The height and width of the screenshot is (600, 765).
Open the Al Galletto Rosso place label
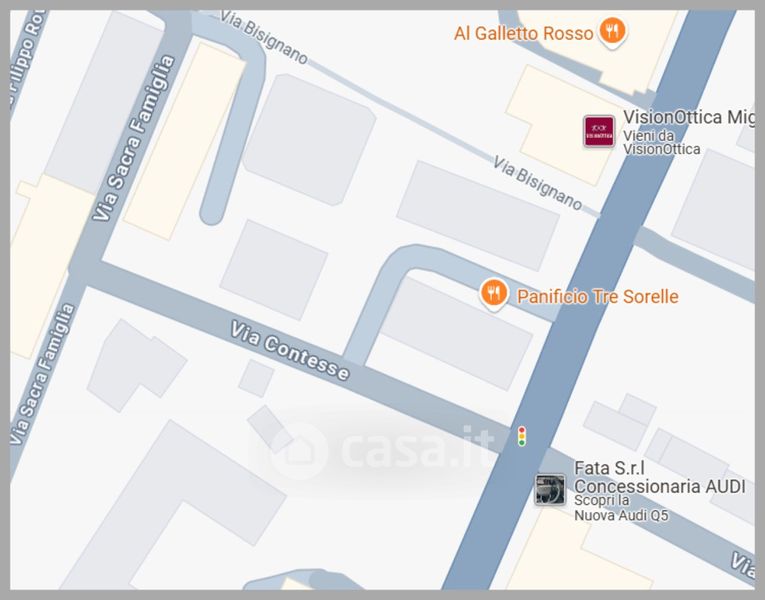pos(523,34)
